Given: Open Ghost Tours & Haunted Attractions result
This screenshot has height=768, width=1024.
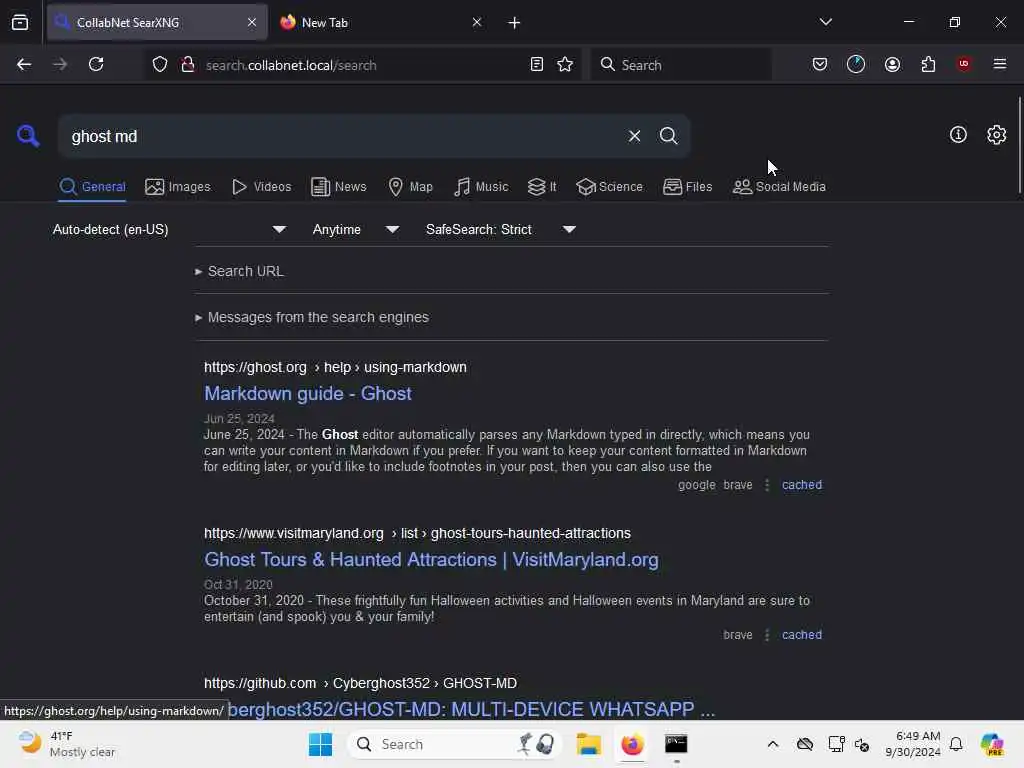Looking at the screenshot, I should click(431, 560).
